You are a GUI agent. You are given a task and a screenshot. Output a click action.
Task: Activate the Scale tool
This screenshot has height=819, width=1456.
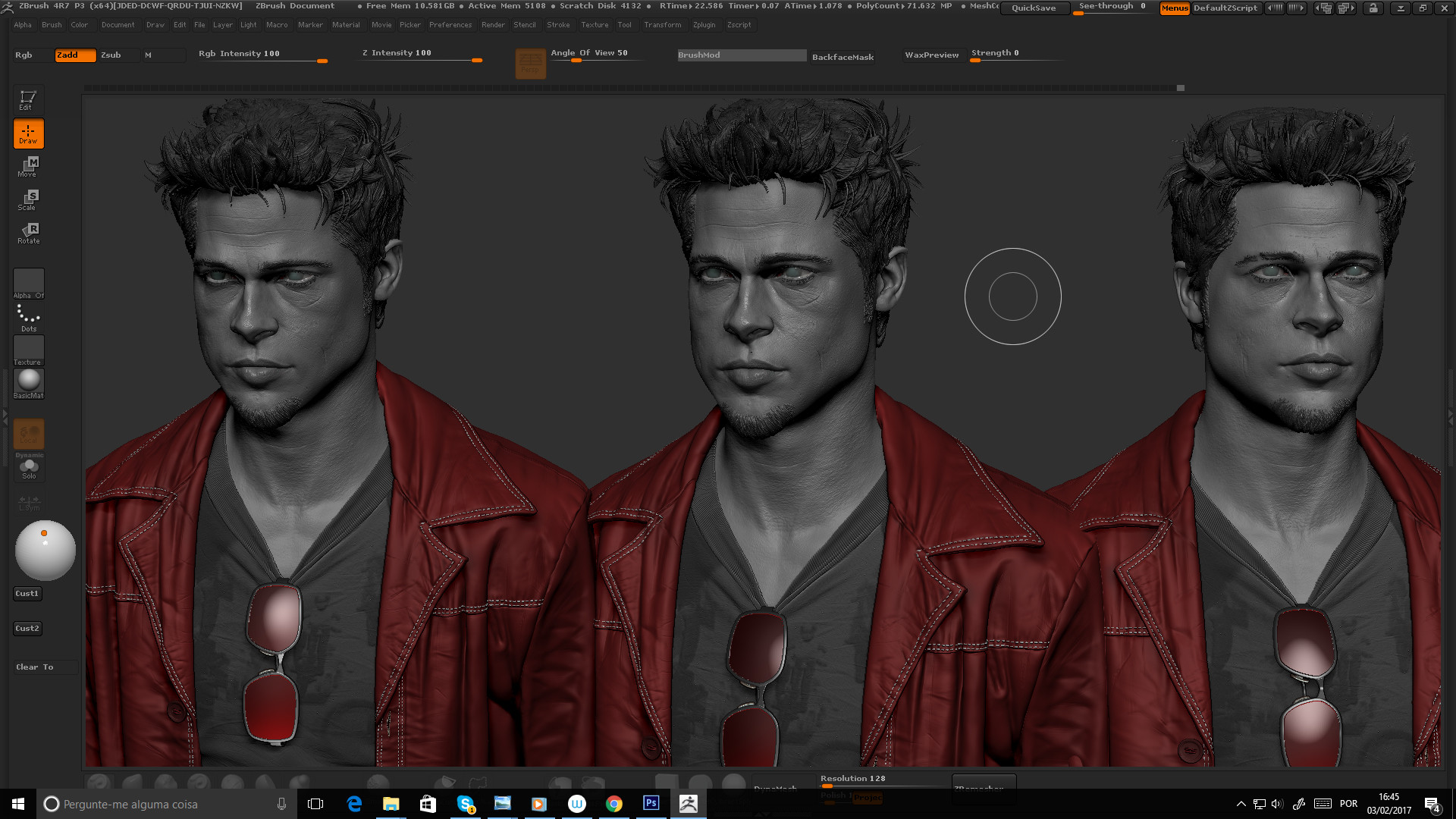coord(28,200)
